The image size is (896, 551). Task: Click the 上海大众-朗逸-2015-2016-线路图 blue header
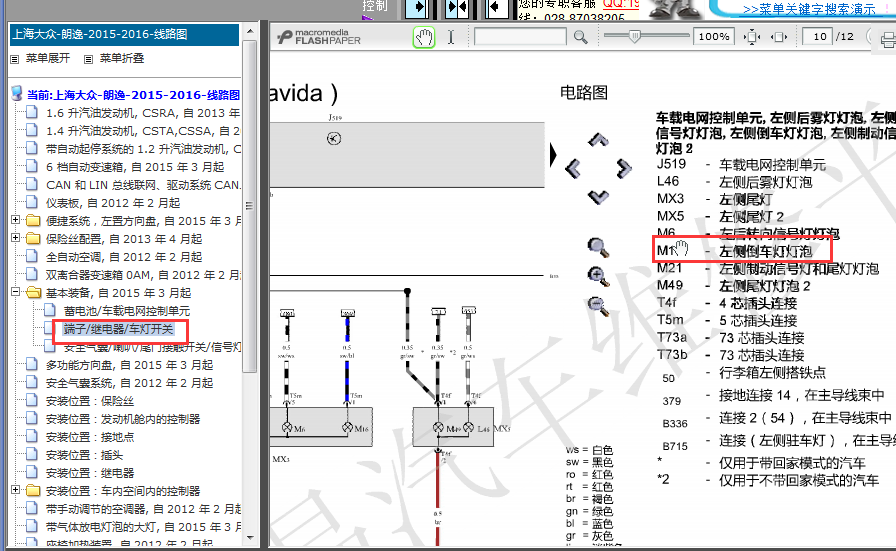pos(125,34)
